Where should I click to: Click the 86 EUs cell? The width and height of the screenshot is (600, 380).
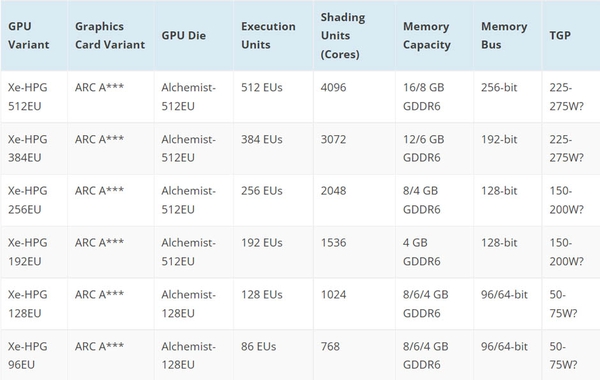tap(258, 347)
